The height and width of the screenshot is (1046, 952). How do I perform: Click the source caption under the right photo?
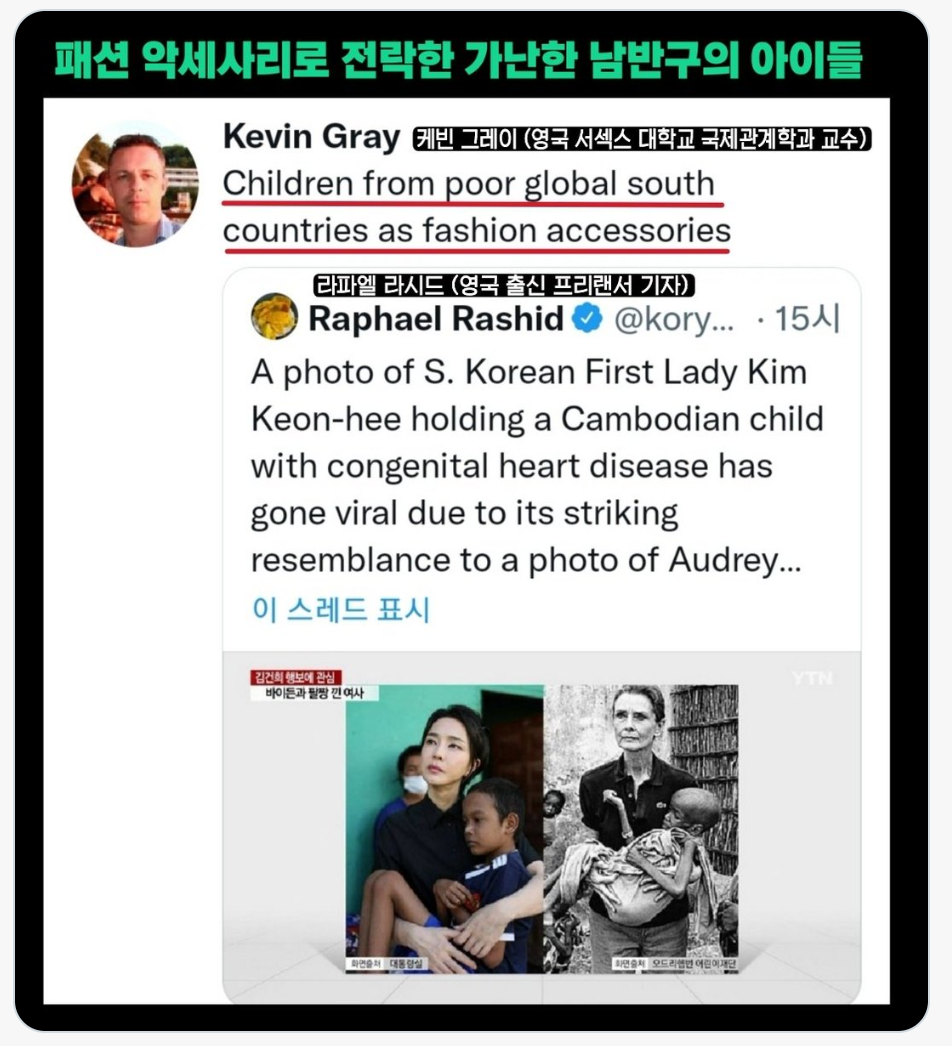(x=674, y=965)
